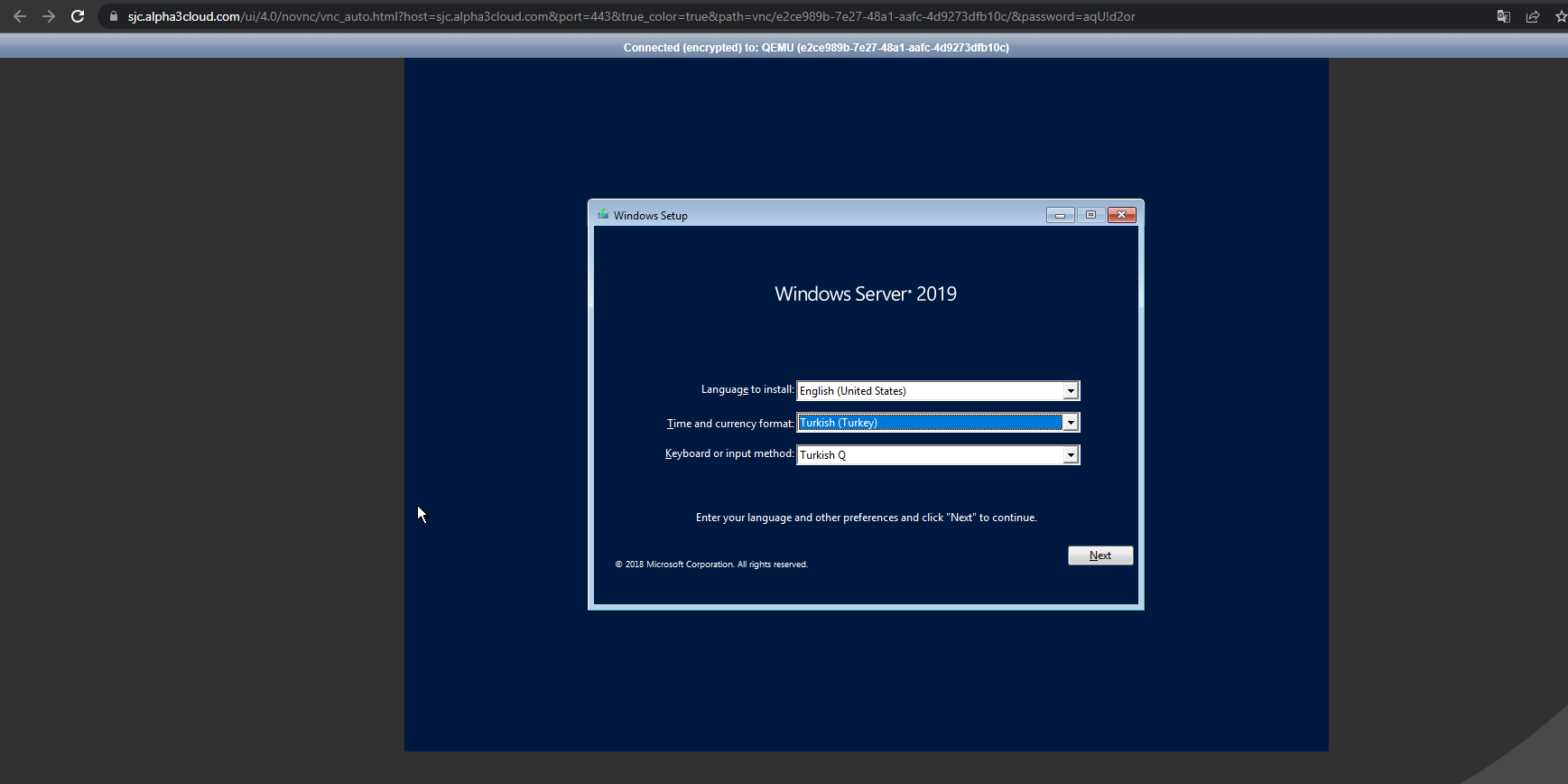Screen dimensions: 1568x784
Task: Focus the browser address bar URL
Action: (632, 16)
